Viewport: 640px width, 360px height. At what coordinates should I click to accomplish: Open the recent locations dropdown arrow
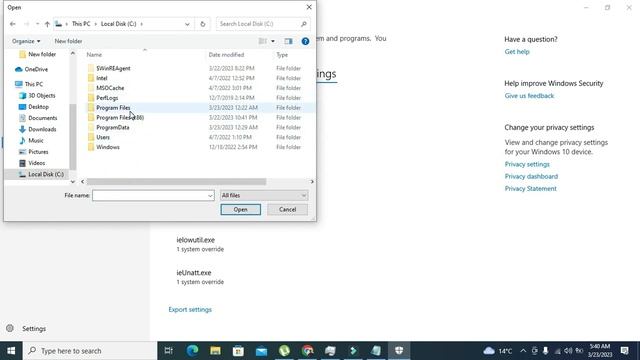(x=37, y=24)
